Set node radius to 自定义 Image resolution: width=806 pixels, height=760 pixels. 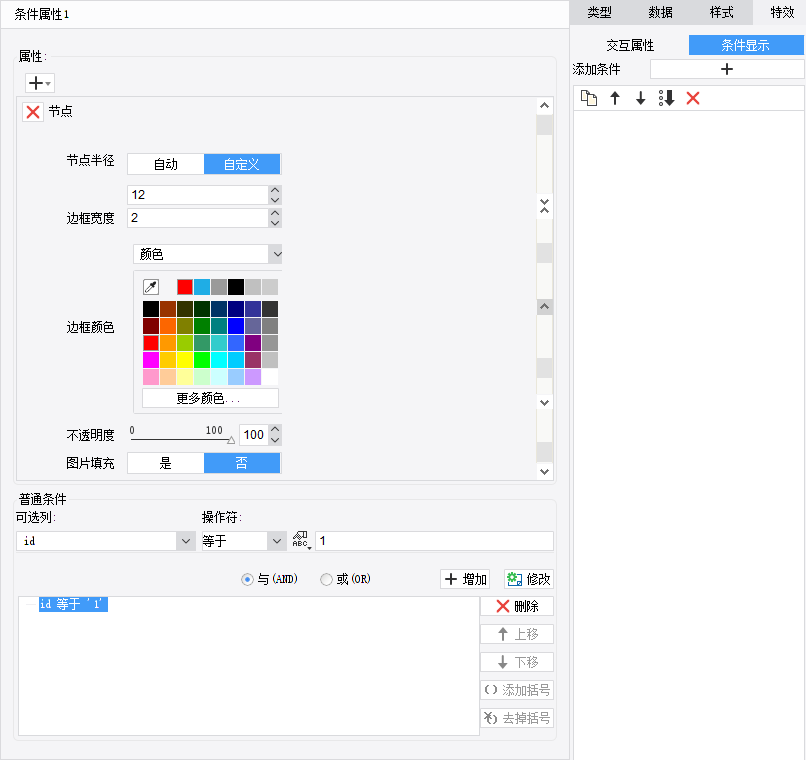pos(242,164)
